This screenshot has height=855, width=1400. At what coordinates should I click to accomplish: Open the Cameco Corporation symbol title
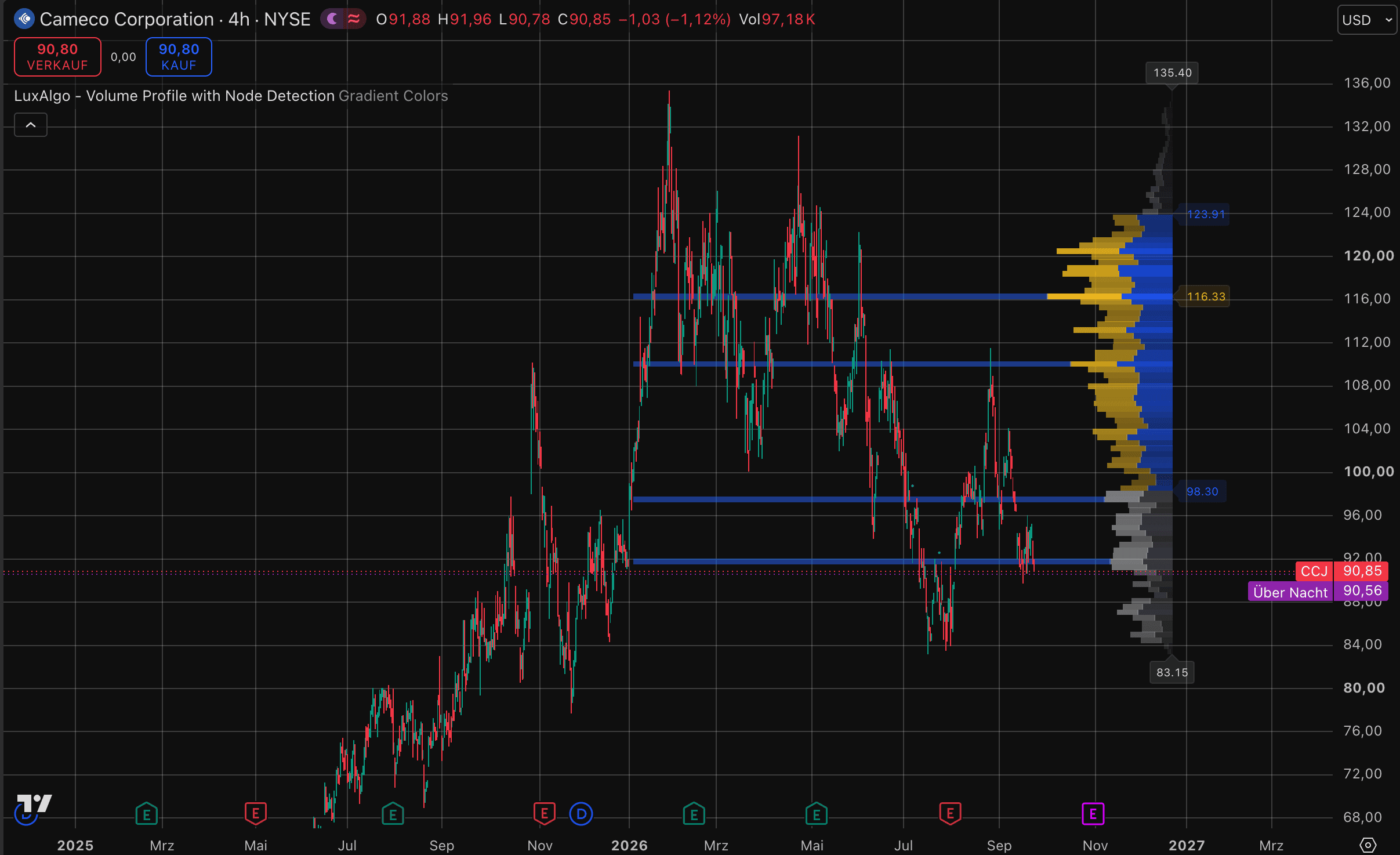175,19
